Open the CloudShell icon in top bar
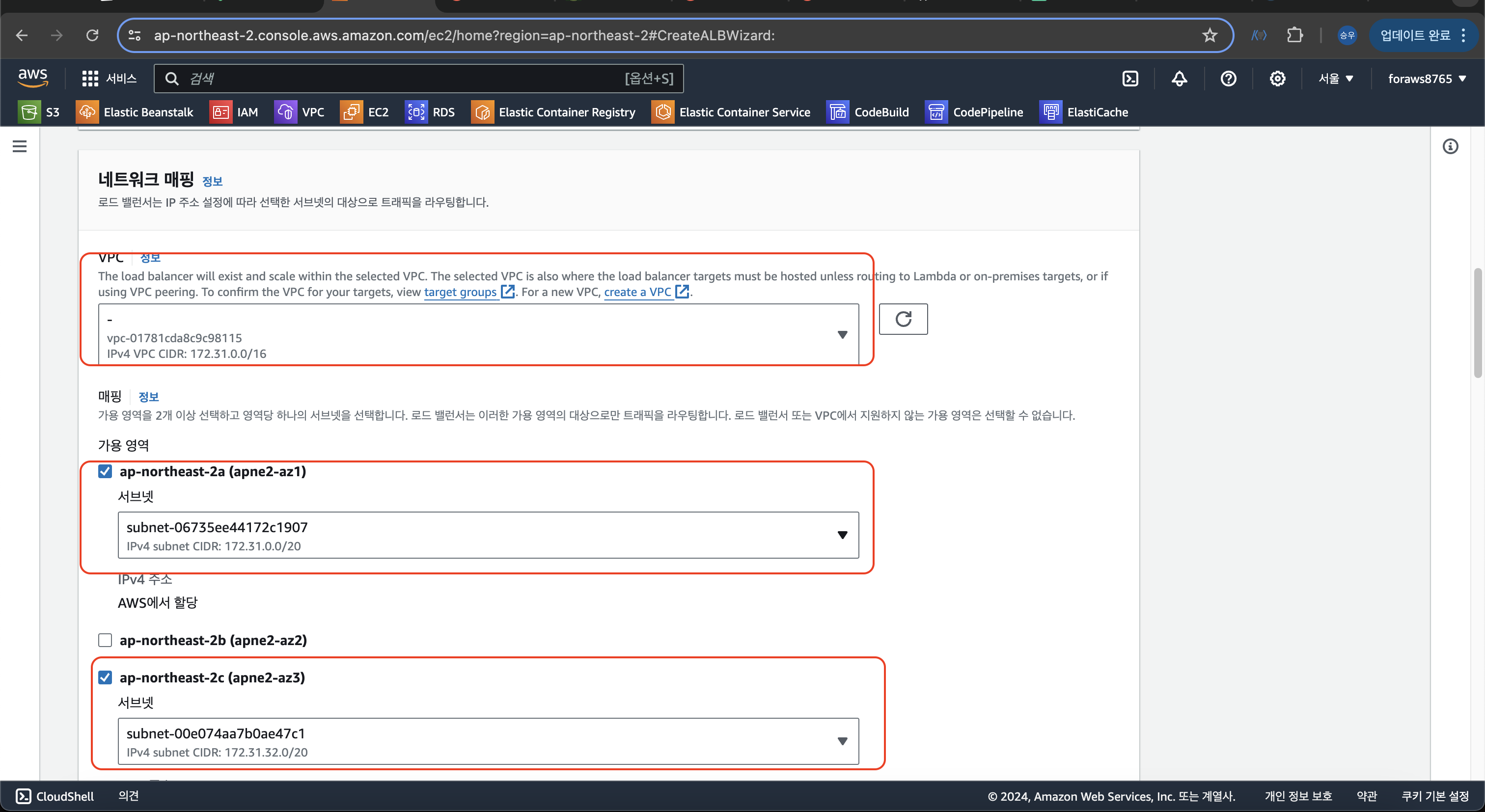 point(1130,79)
